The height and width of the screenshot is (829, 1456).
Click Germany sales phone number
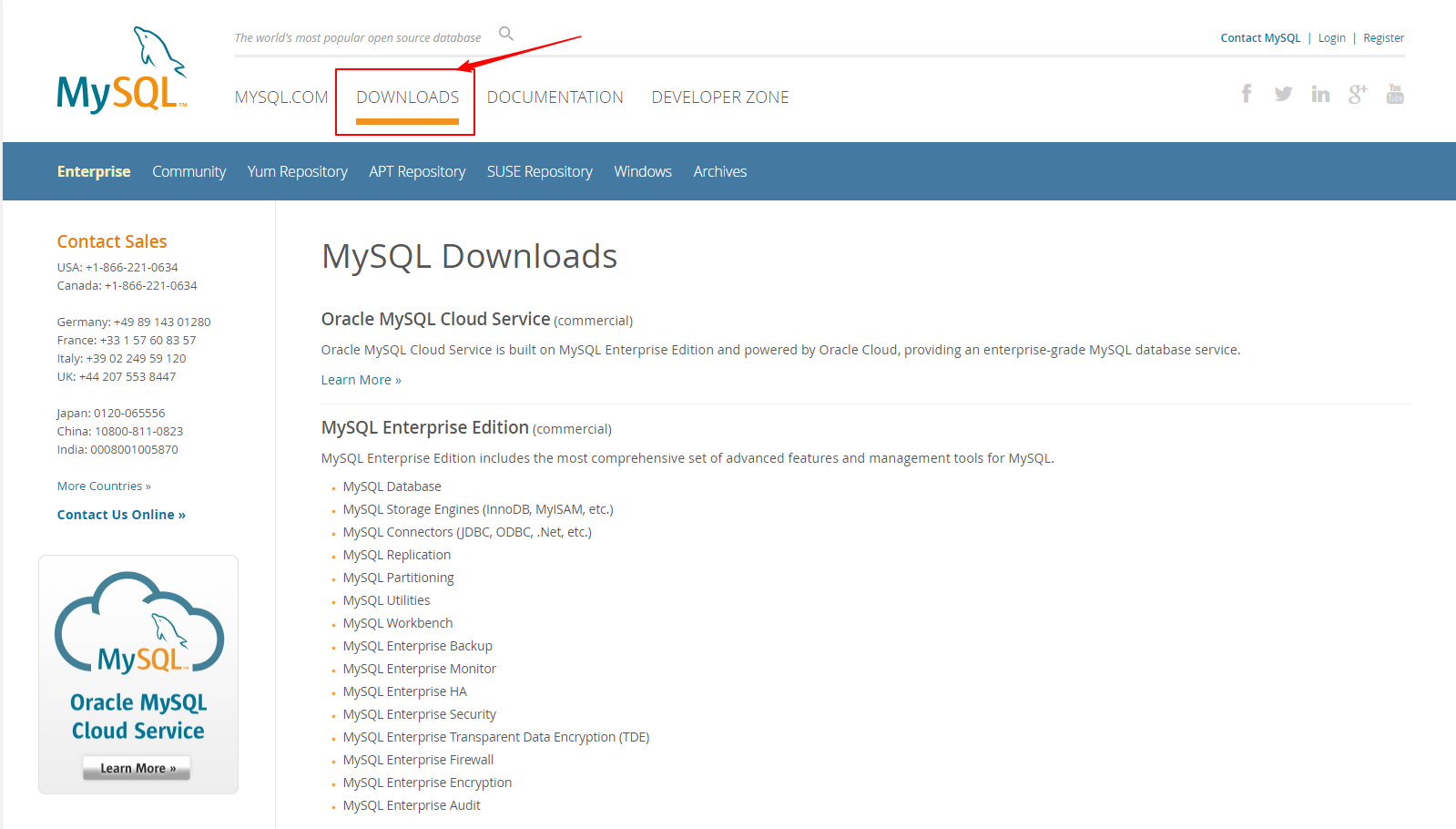click(x=162, y=322)
